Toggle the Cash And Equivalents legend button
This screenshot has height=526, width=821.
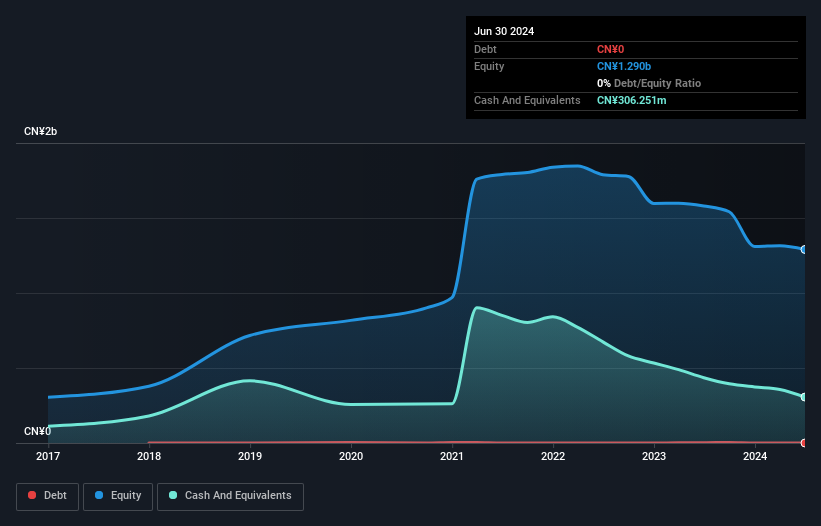[230, 496]
